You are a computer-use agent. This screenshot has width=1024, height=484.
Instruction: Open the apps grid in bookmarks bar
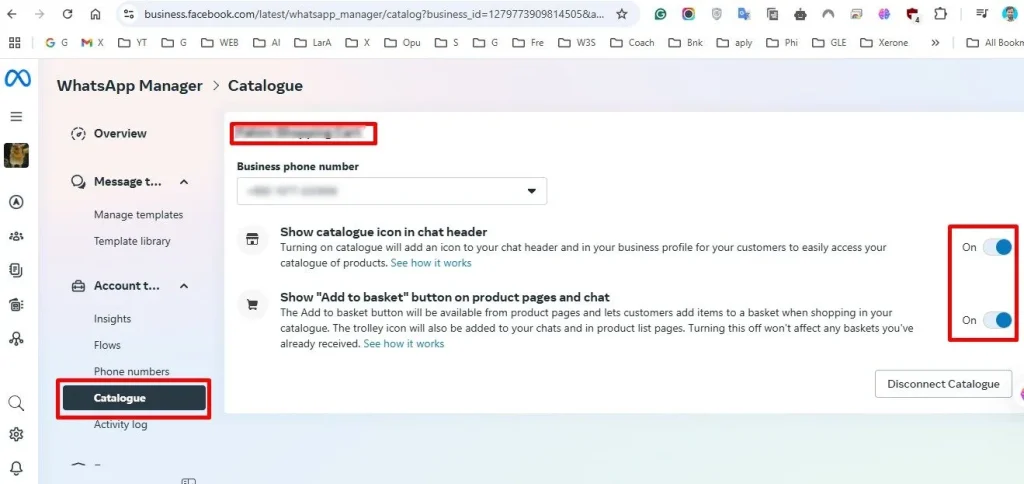tap(14, 42)
